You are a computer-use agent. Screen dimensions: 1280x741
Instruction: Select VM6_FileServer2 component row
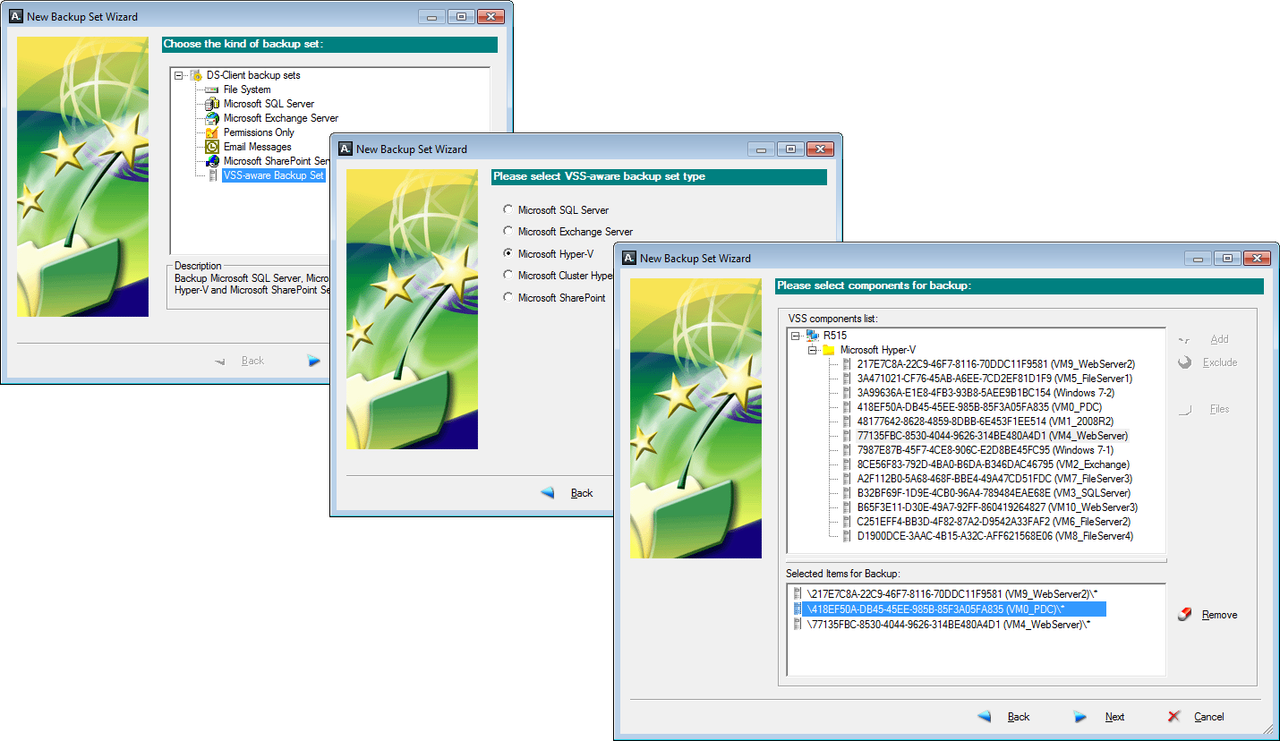[994, 522]
